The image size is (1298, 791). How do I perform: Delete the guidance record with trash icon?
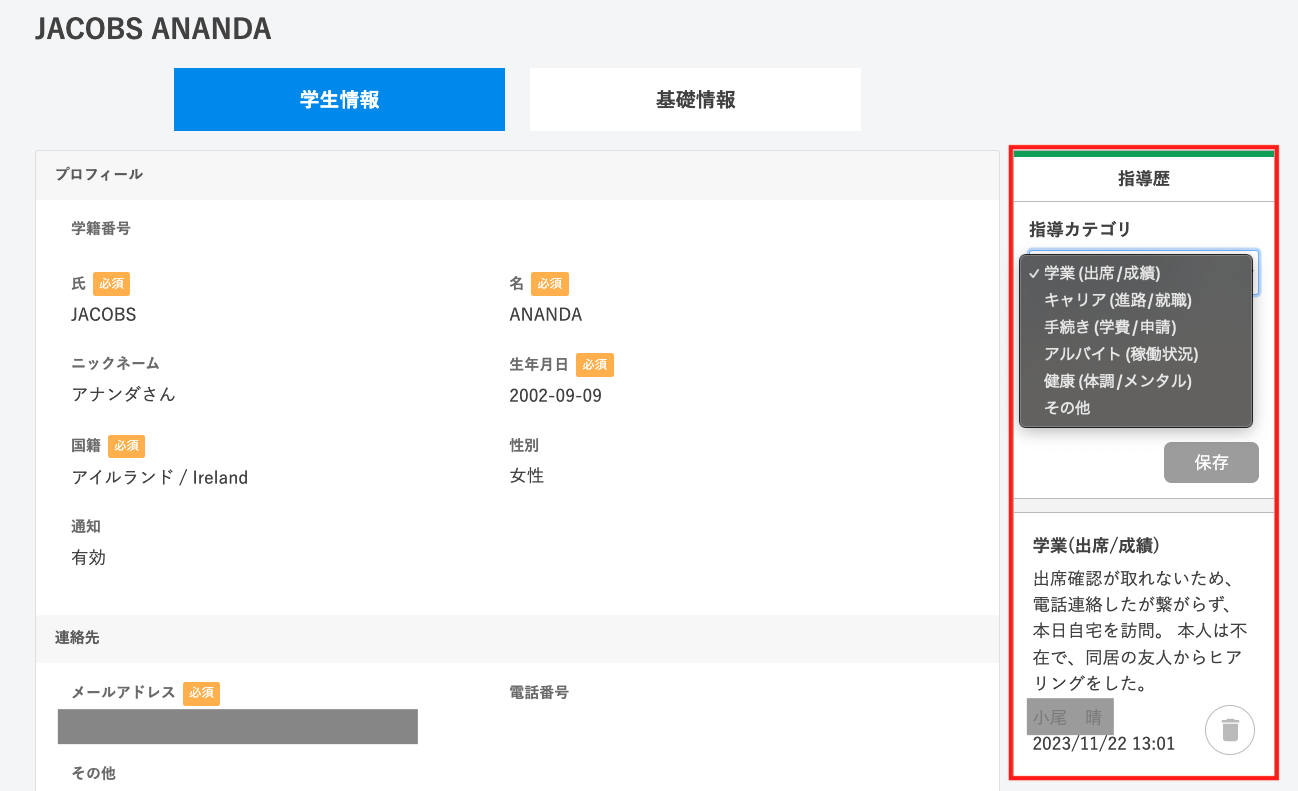coord(1230,730)
